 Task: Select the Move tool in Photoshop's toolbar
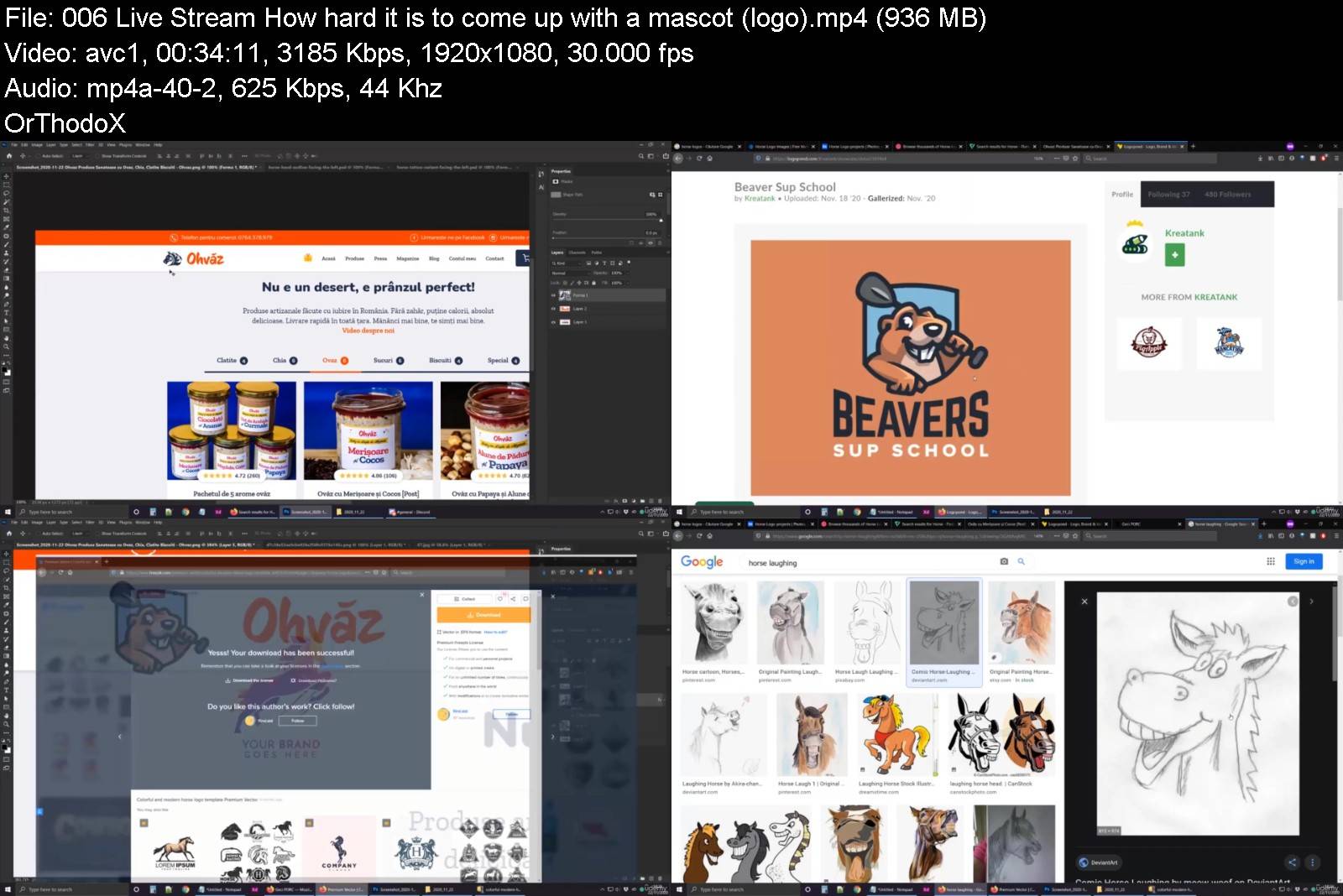tap(5, 175)
